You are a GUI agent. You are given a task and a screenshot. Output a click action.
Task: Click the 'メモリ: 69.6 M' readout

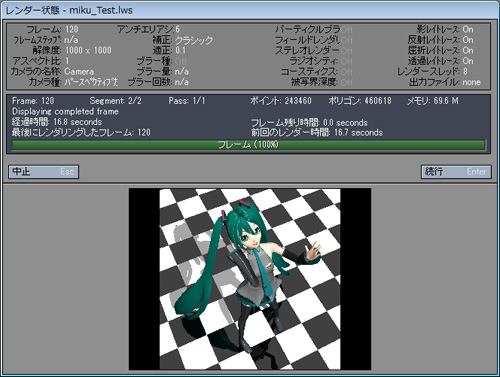pos(433,101)
